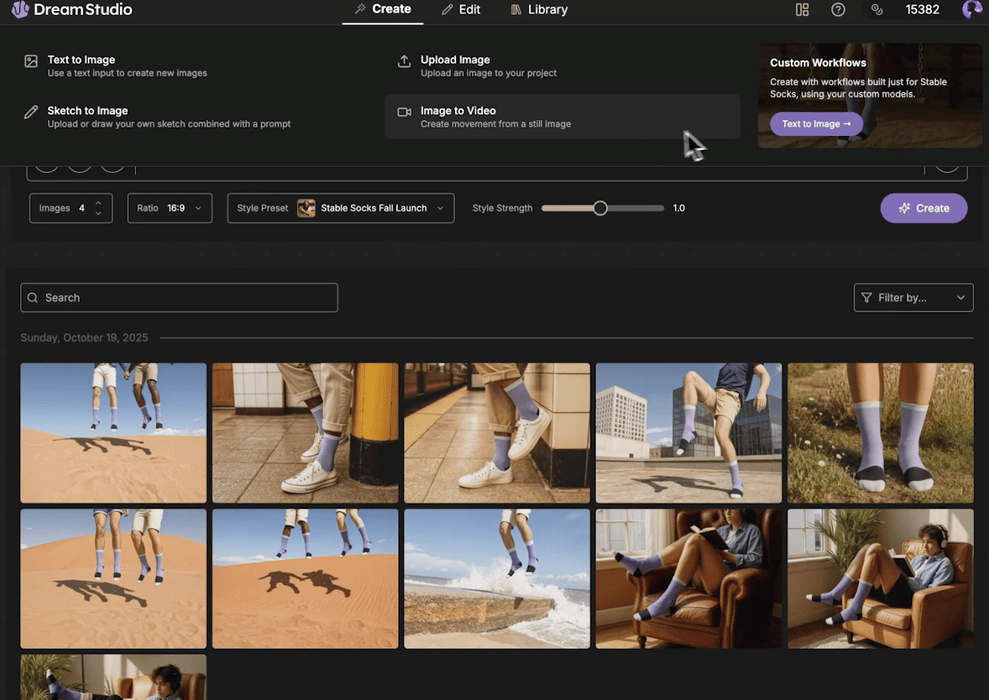Click the Text to Image picture icon
Image resolution: width=989 pixels, height=700 pixels.
(31, 61)
